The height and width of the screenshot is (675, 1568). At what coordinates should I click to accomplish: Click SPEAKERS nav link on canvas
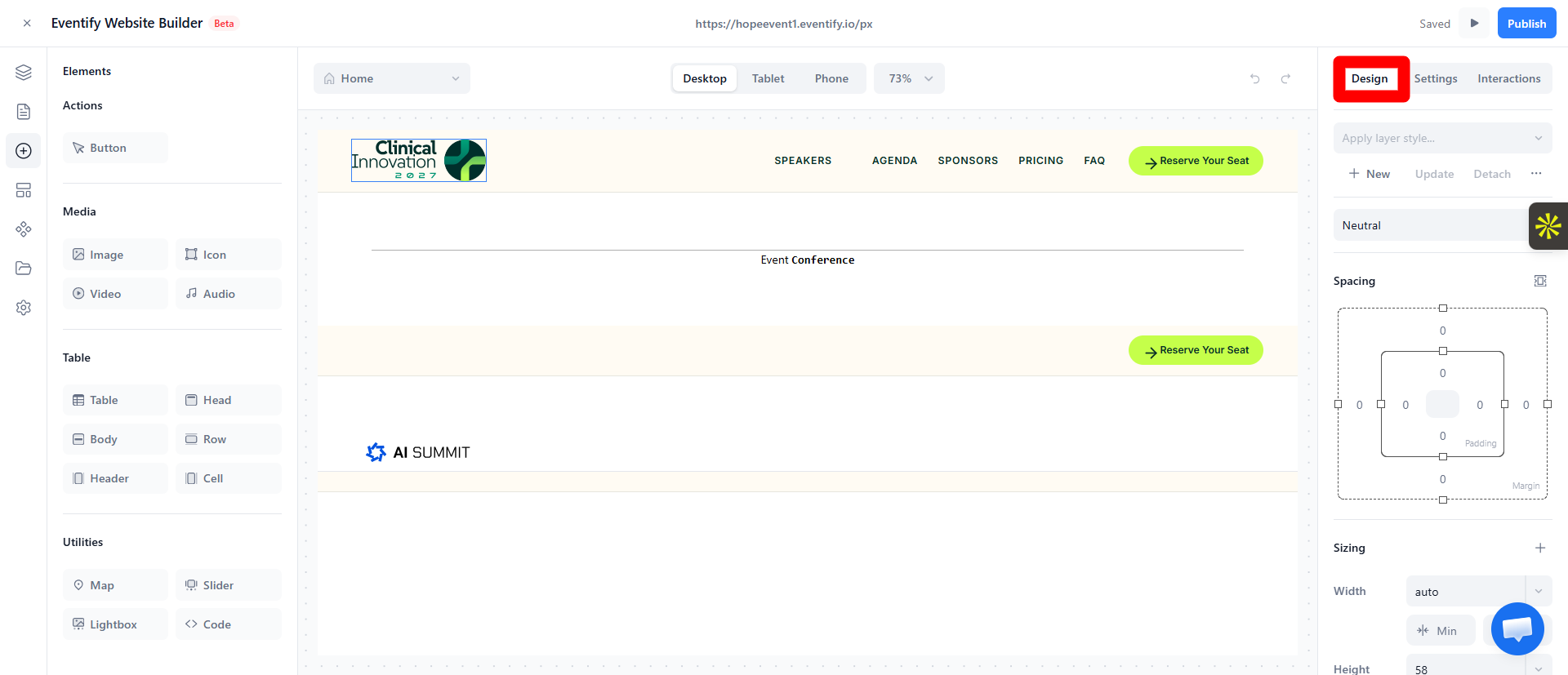coord(803,161)
